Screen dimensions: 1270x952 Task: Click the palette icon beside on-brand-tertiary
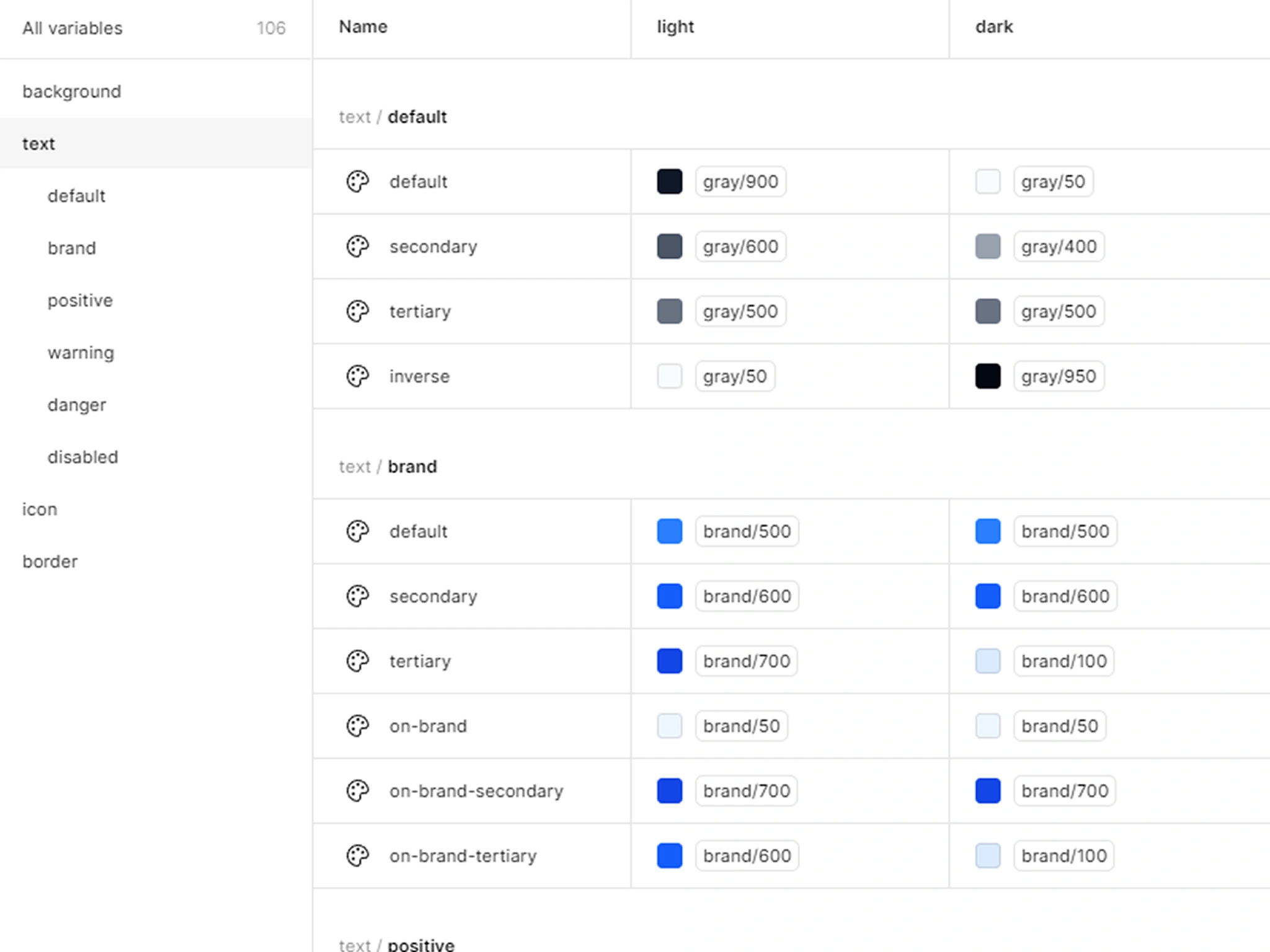point(358,856)
